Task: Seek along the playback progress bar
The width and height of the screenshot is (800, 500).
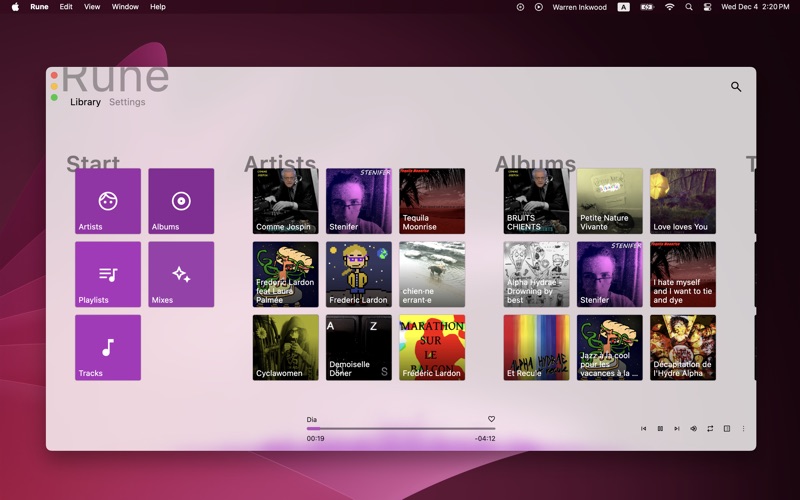Action: coord(401,429)
